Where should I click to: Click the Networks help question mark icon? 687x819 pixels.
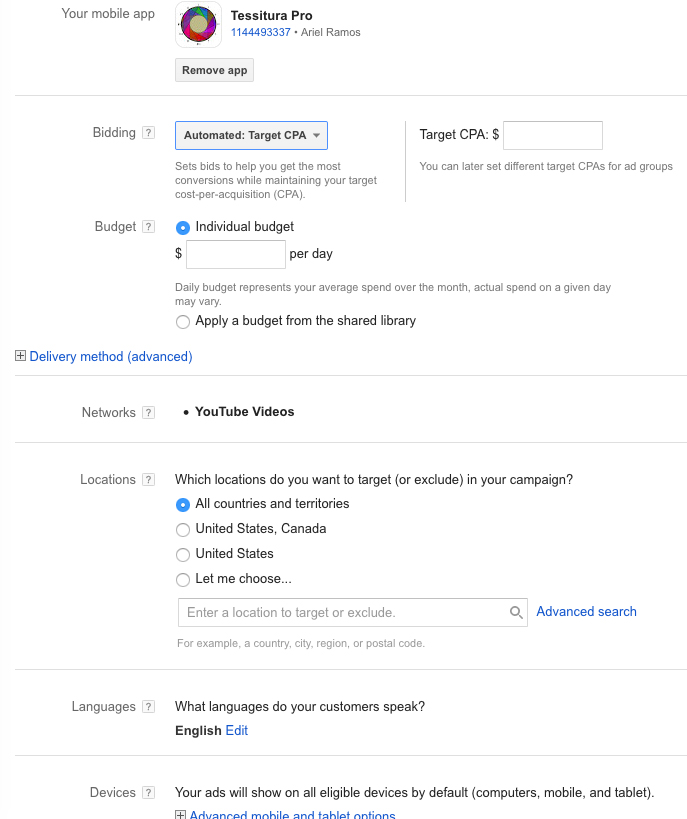click(x=148, y=413)
